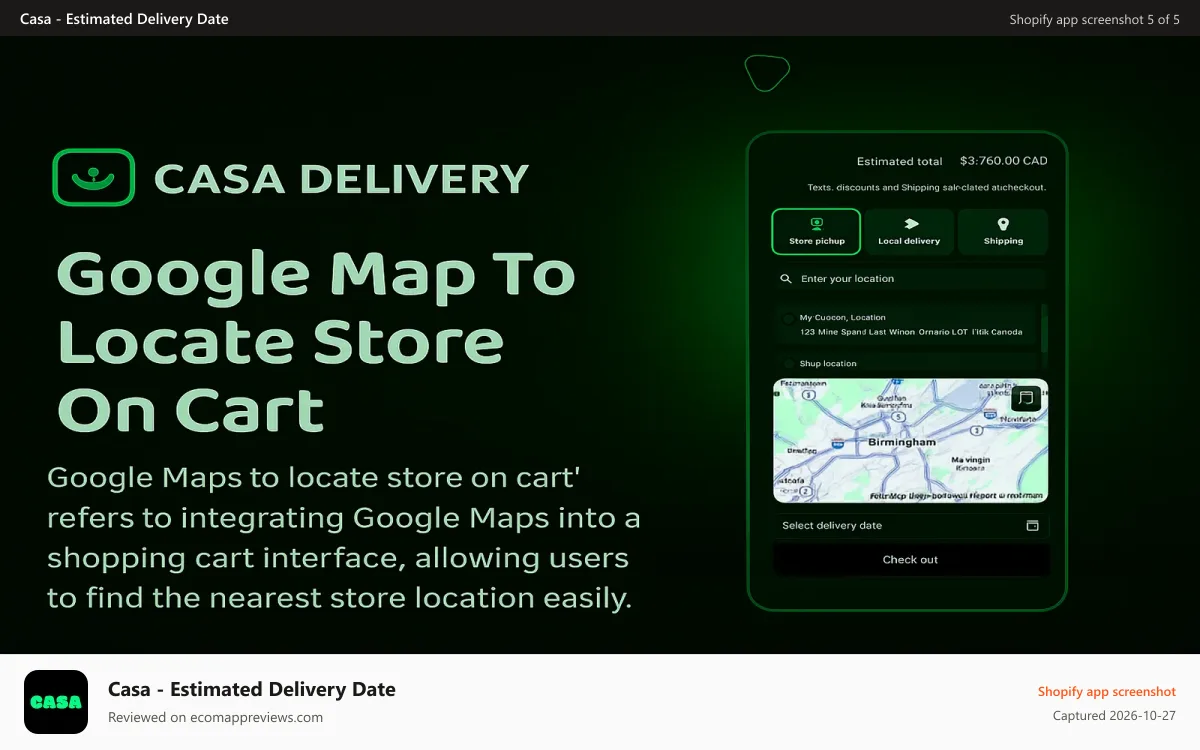Select the Store pickup tab
Image resolution: width=1200 pixels, height=750 pixels.
pyautogui.click(x=816, y=232)
